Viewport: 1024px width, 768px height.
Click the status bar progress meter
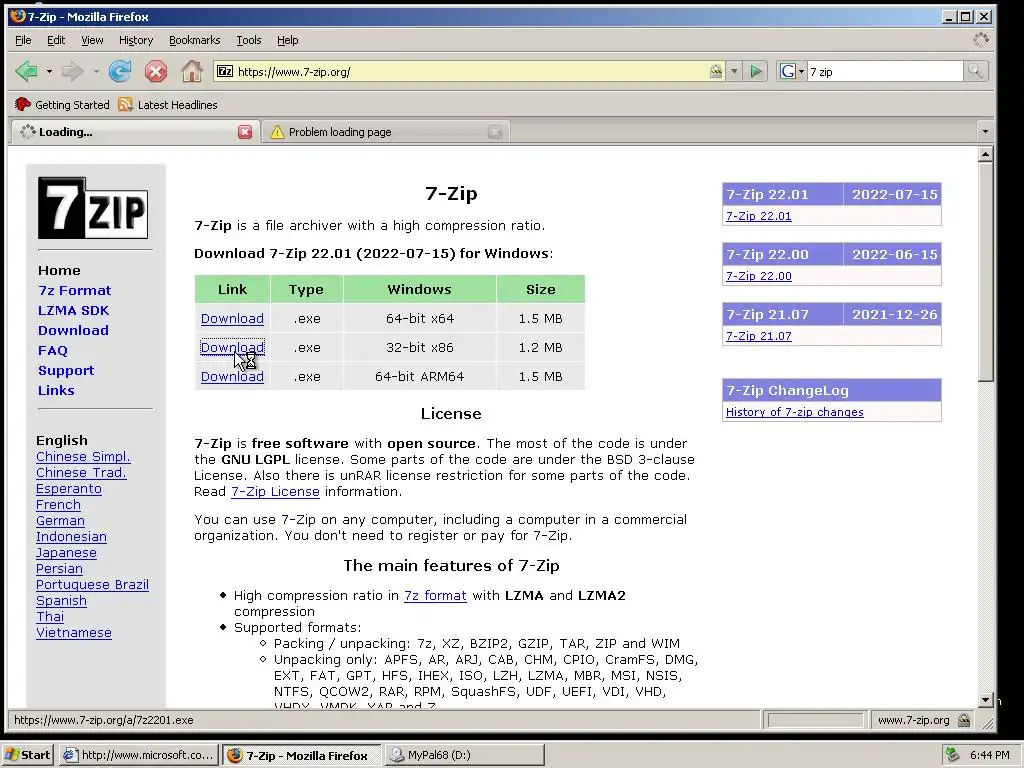[x=816, y=720]
